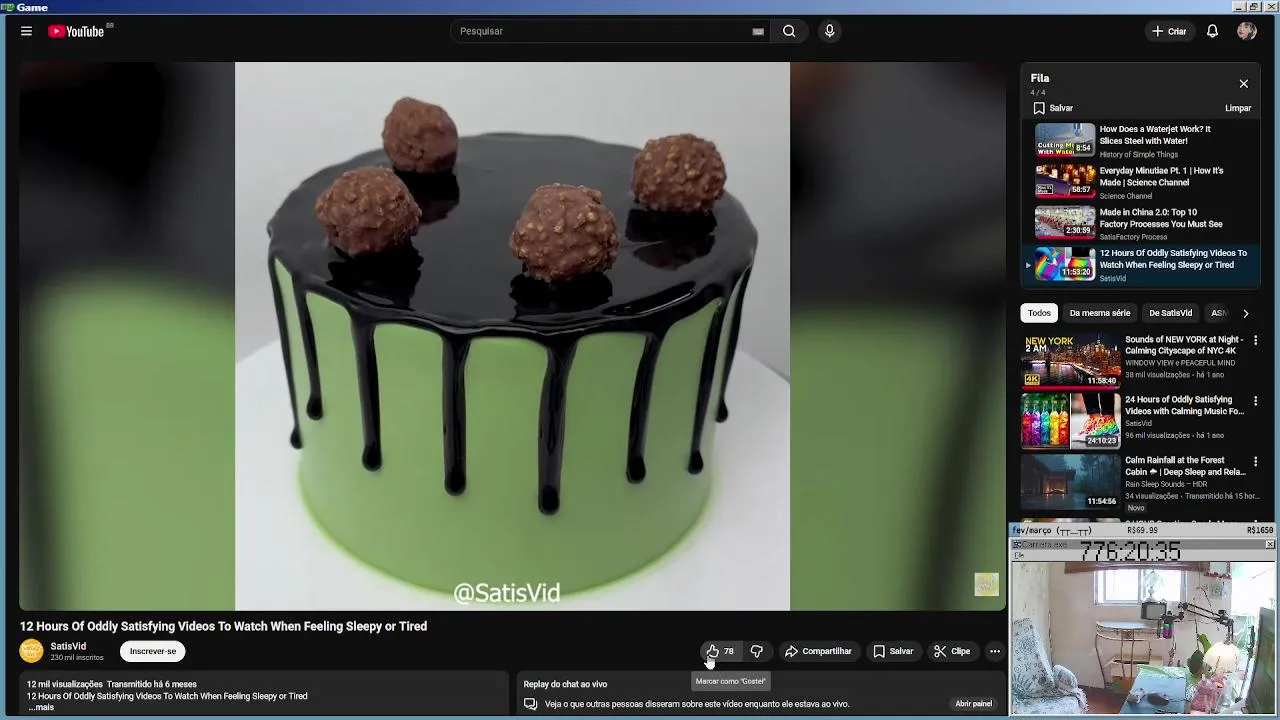Open options menu for New York video
The height and width of the screenshot is (720, 1280).
pos(1255,341)
